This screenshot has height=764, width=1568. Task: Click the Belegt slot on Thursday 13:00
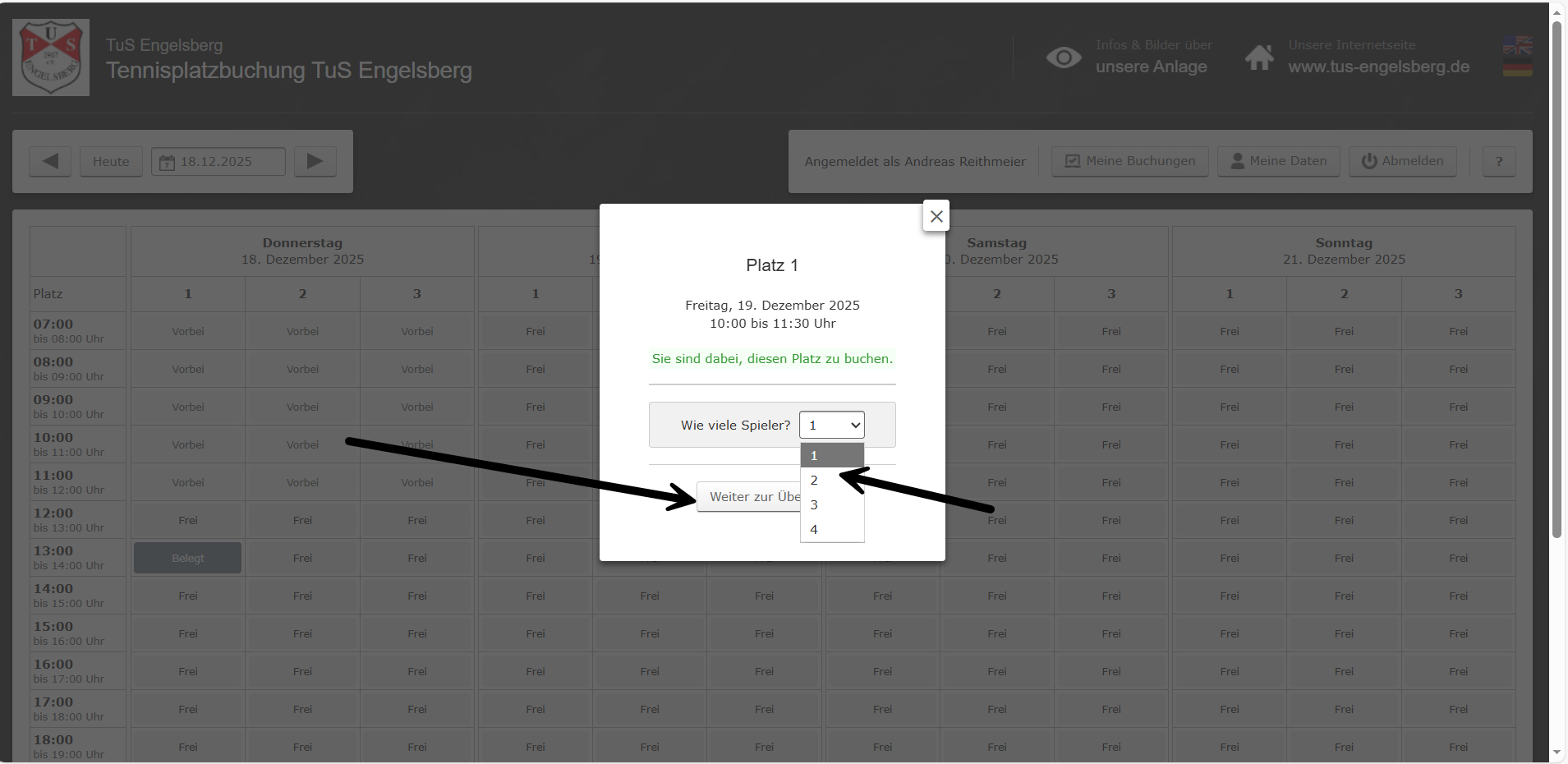tap(188, 558)
